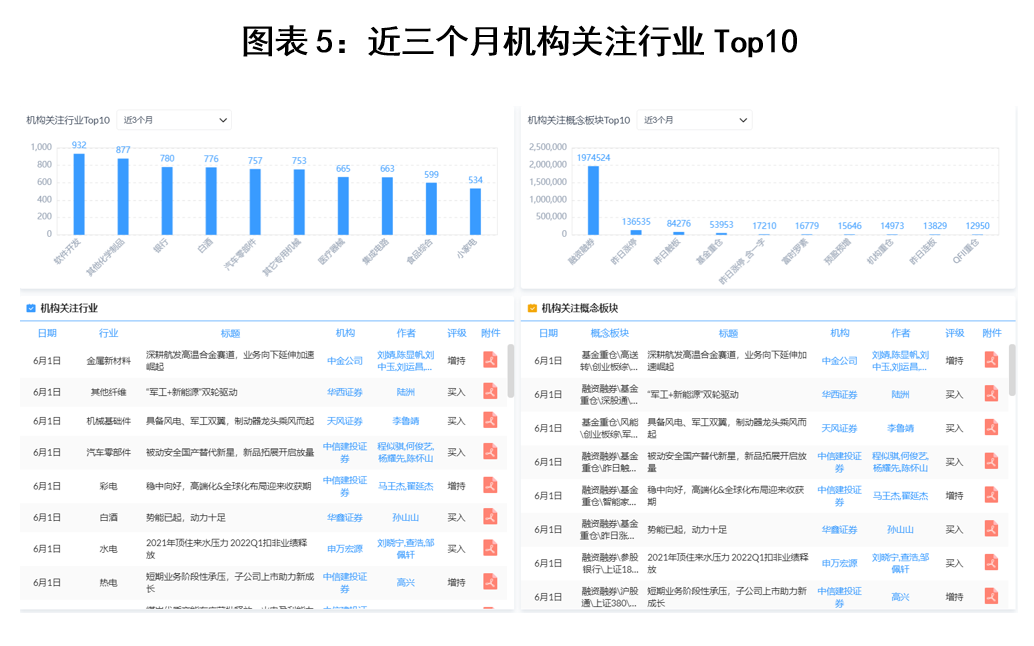This screenshot has height=646, width=1034.
Task: Click the 融资融券 bar showing 1974524
Action: 593,200
